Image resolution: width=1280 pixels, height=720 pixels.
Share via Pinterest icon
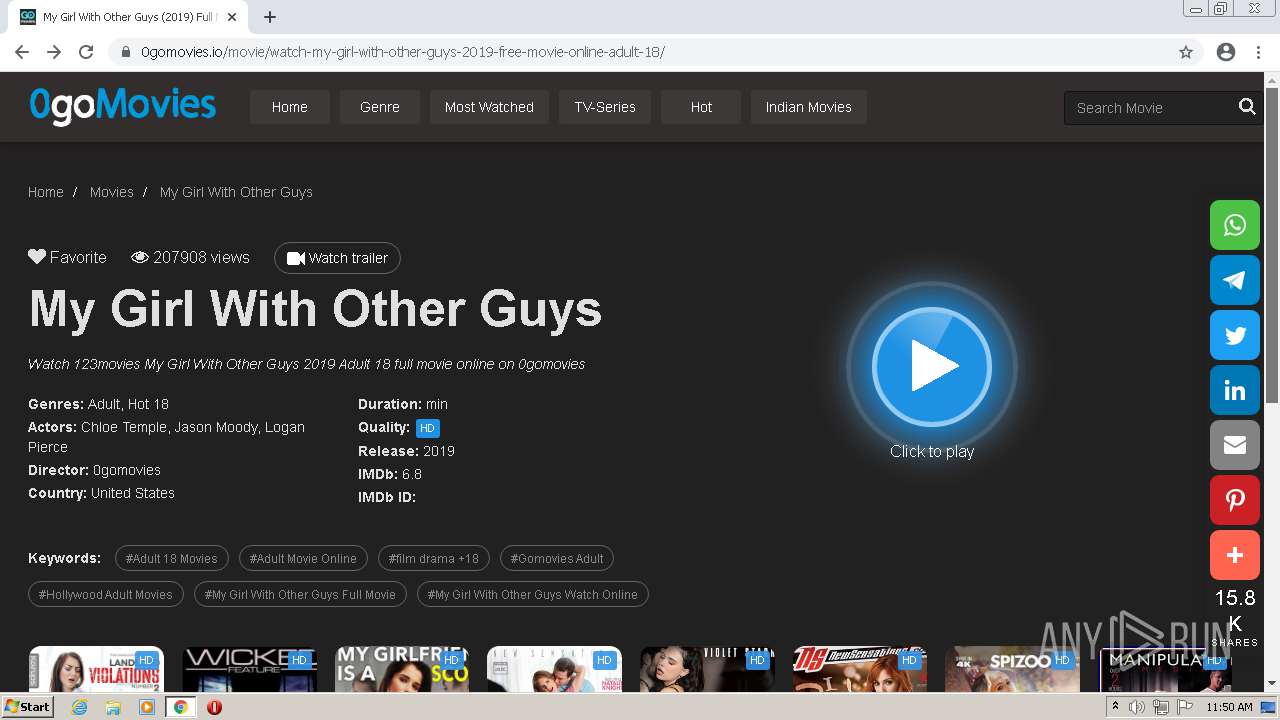[x=1235, y=500]
